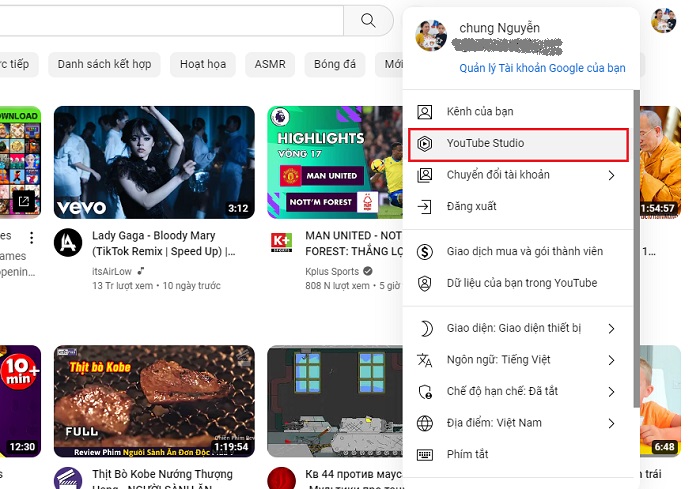The height and width of the screenshot is (489, 700).
Task: Select Kênh của bạn menu item
Action: coord(480,112)
